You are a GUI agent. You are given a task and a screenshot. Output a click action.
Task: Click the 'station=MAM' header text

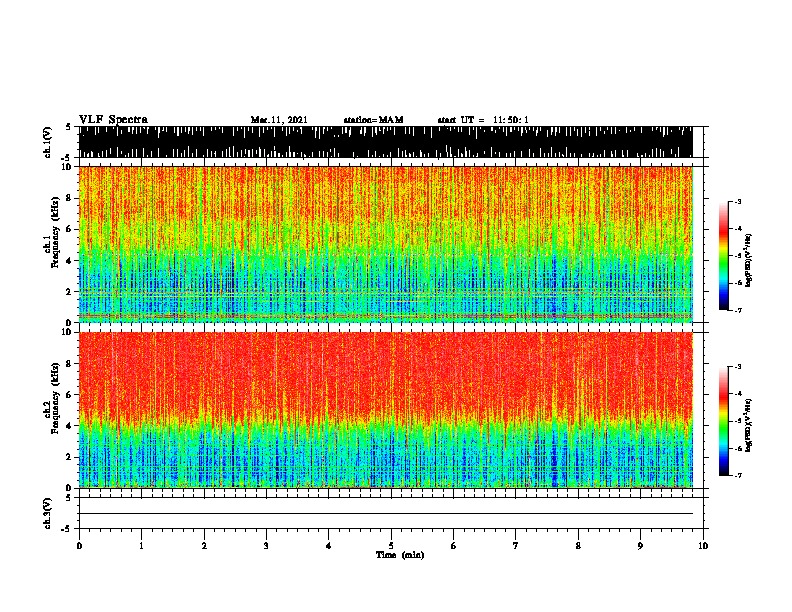click(373, 120)
